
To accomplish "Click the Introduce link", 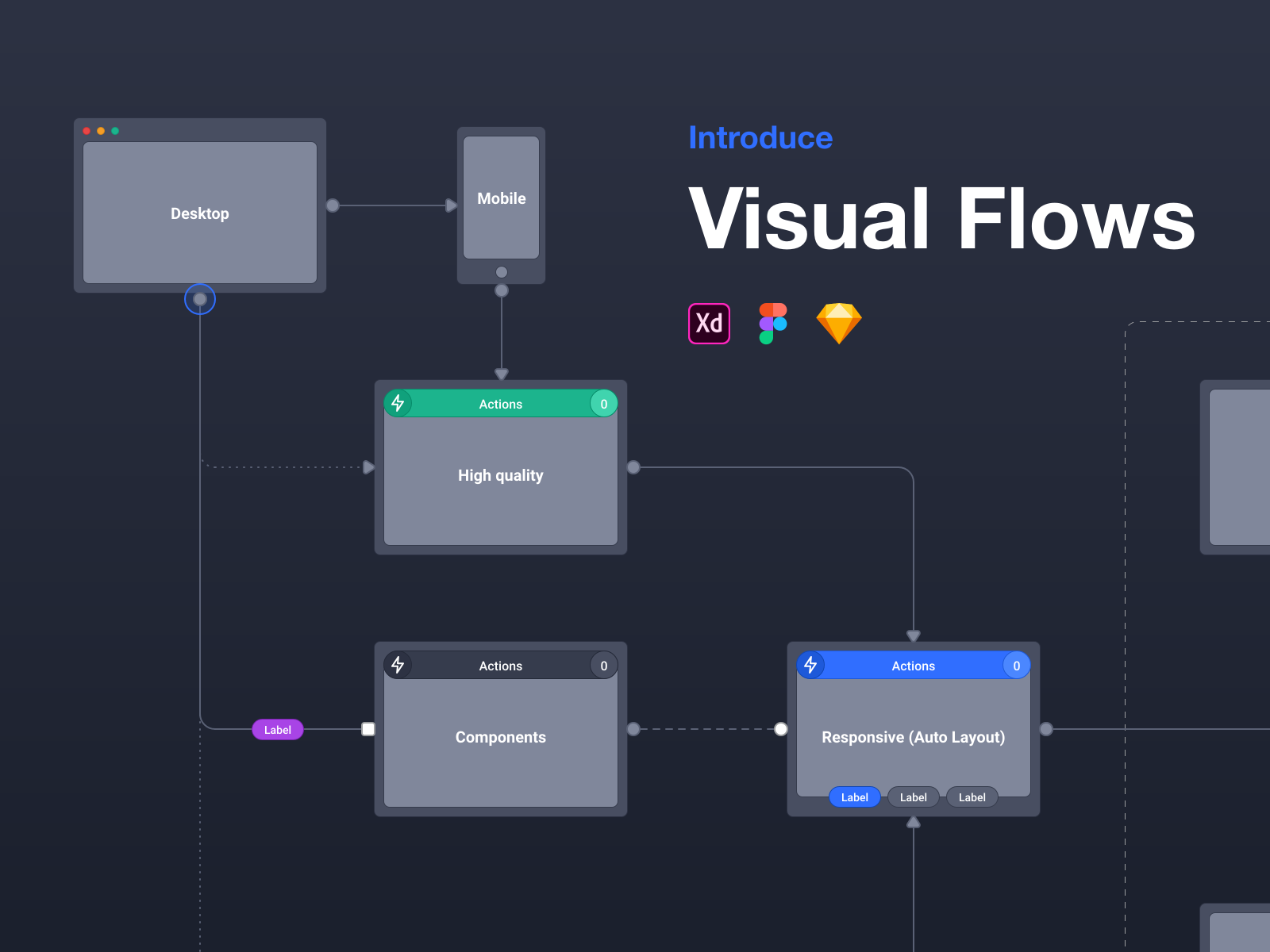I will [760, 137].
